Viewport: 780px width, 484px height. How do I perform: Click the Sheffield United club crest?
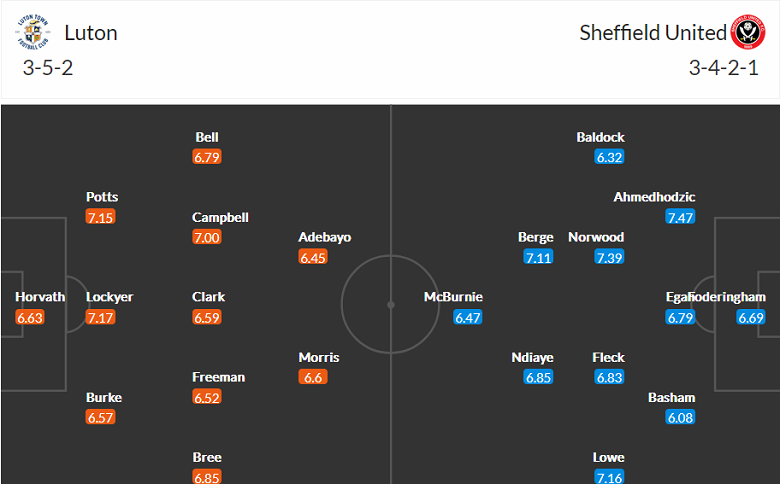pyautogui.click(x=748, y=32)
